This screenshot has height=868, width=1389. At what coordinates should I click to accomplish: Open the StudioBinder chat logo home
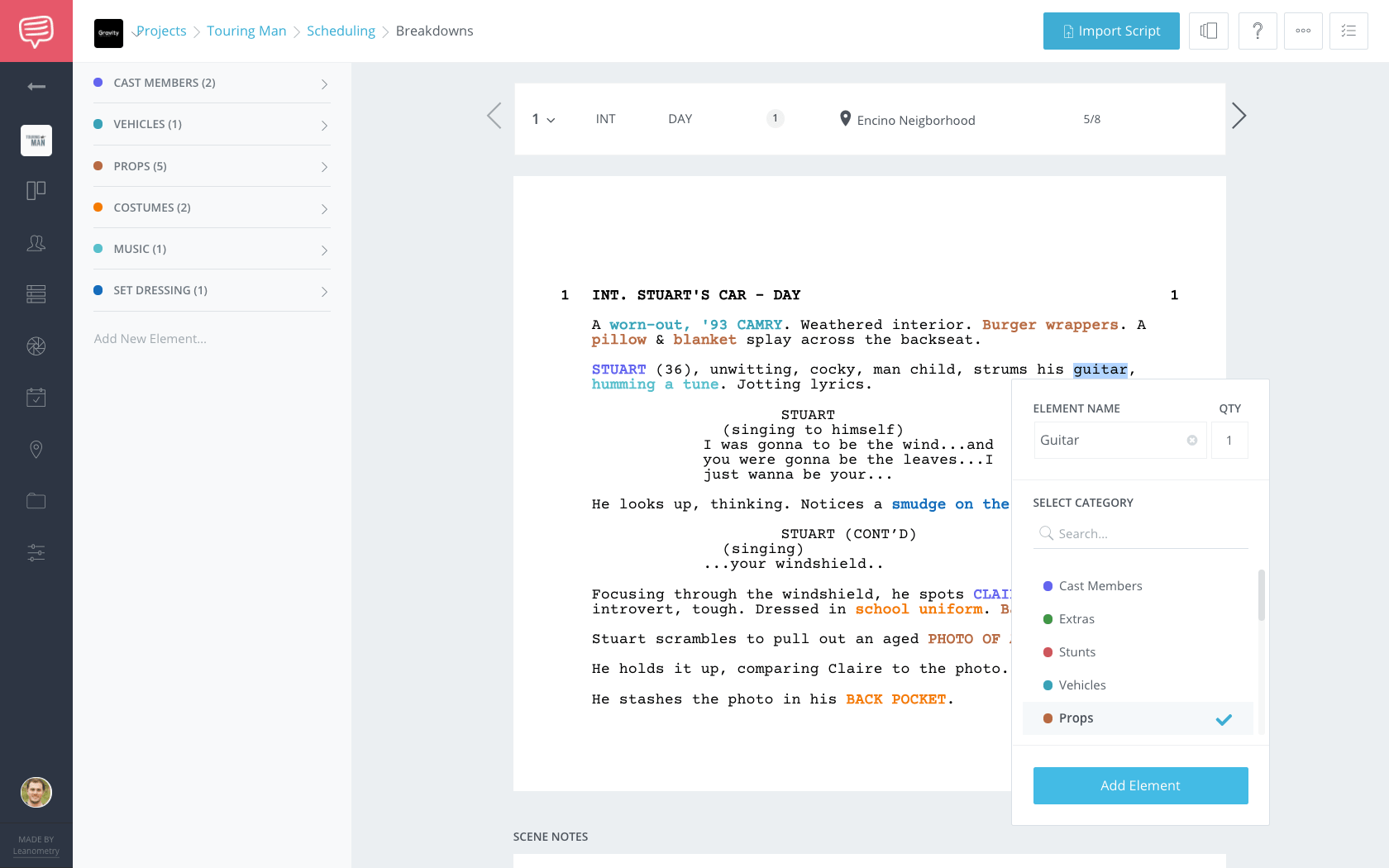pos(36,31)
